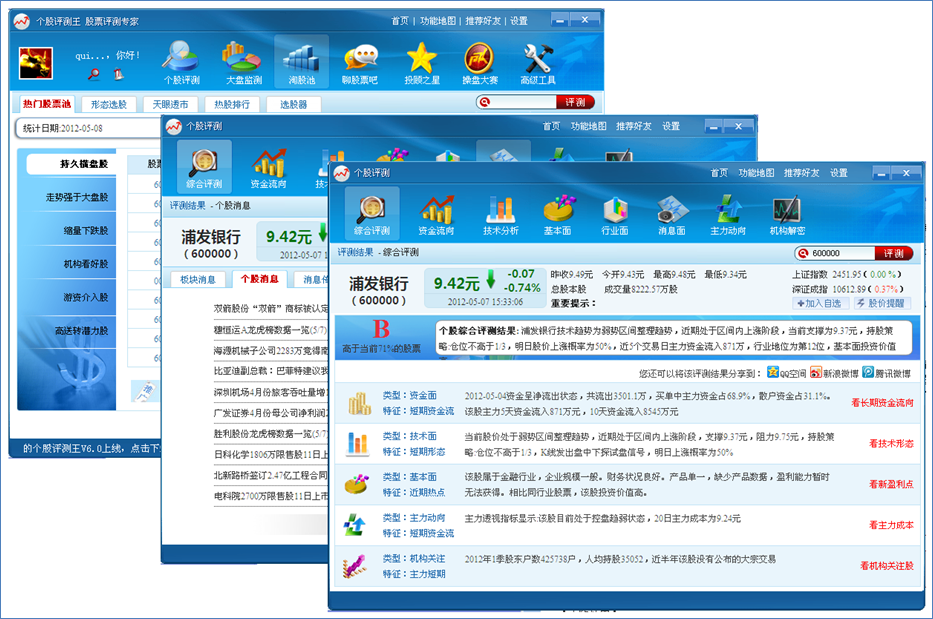
Task: Click the 统计日期 2012-05-08 date field
Action: click(x=85, y=129)
